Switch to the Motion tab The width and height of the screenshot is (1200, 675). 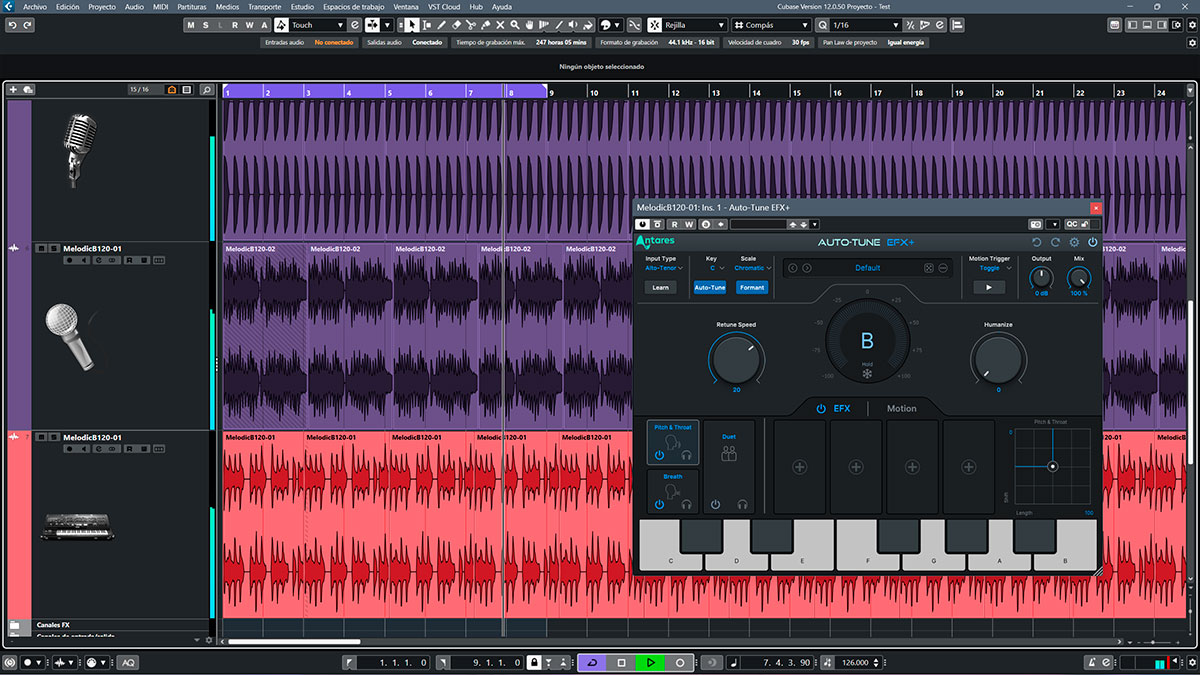901,408
